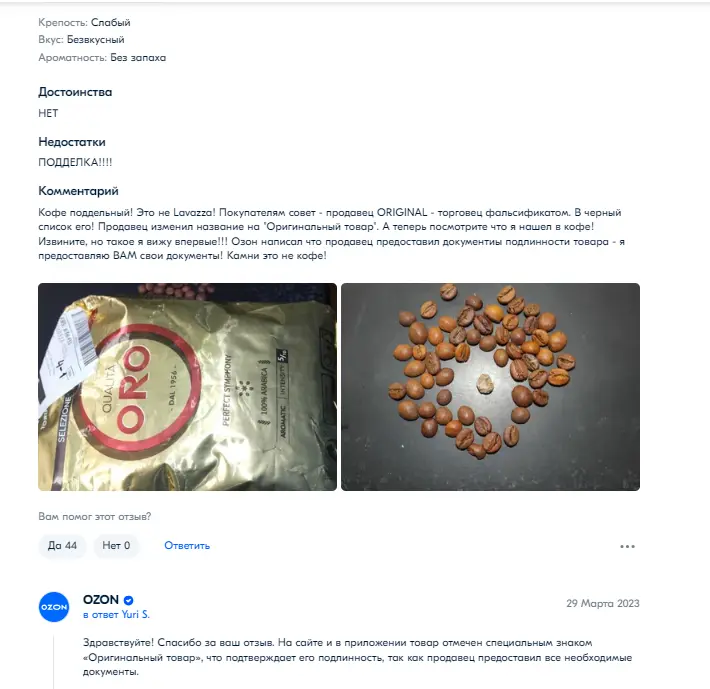Vote 'Нет 0' on the review
710x689 pixels.
pos(116,545)
